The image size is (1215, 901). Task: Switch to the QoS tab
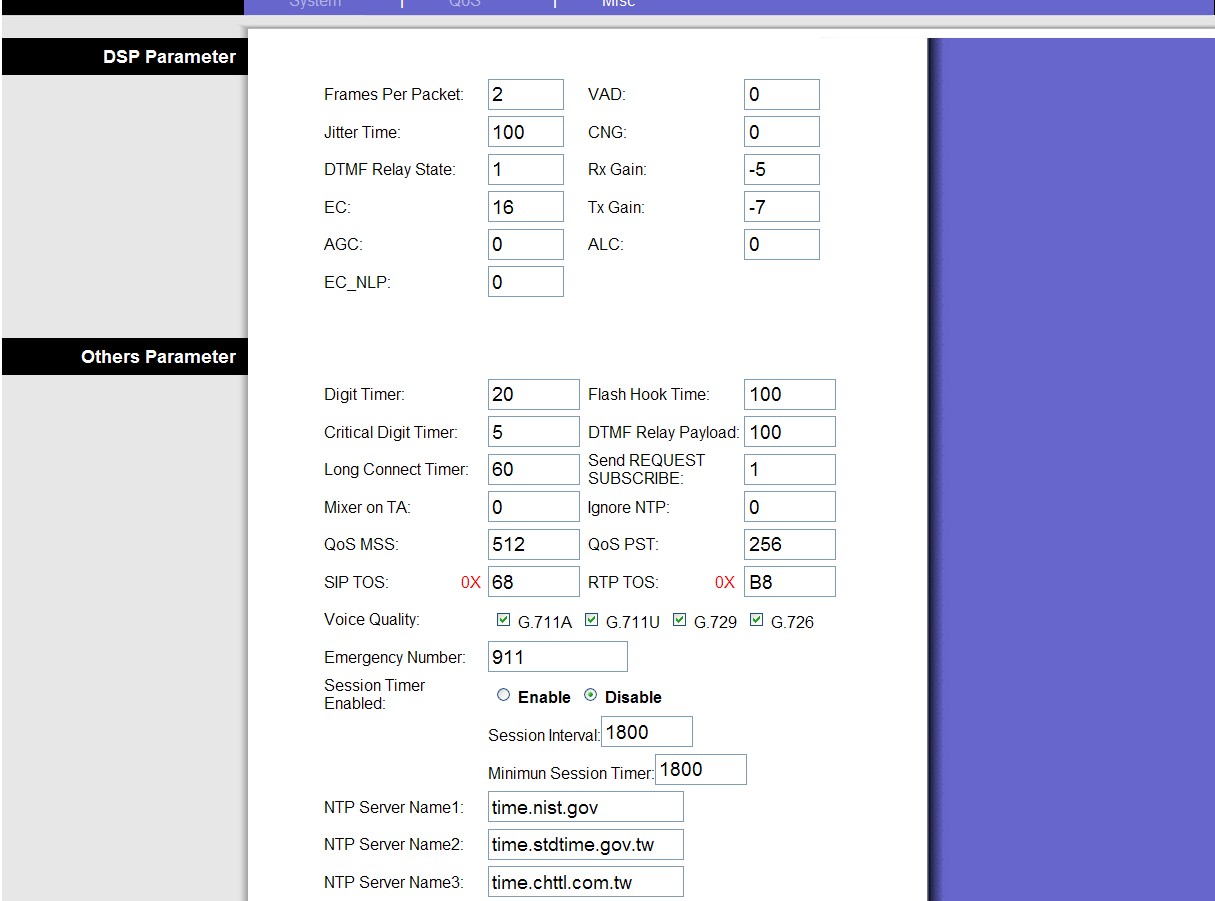coord(465,4)
